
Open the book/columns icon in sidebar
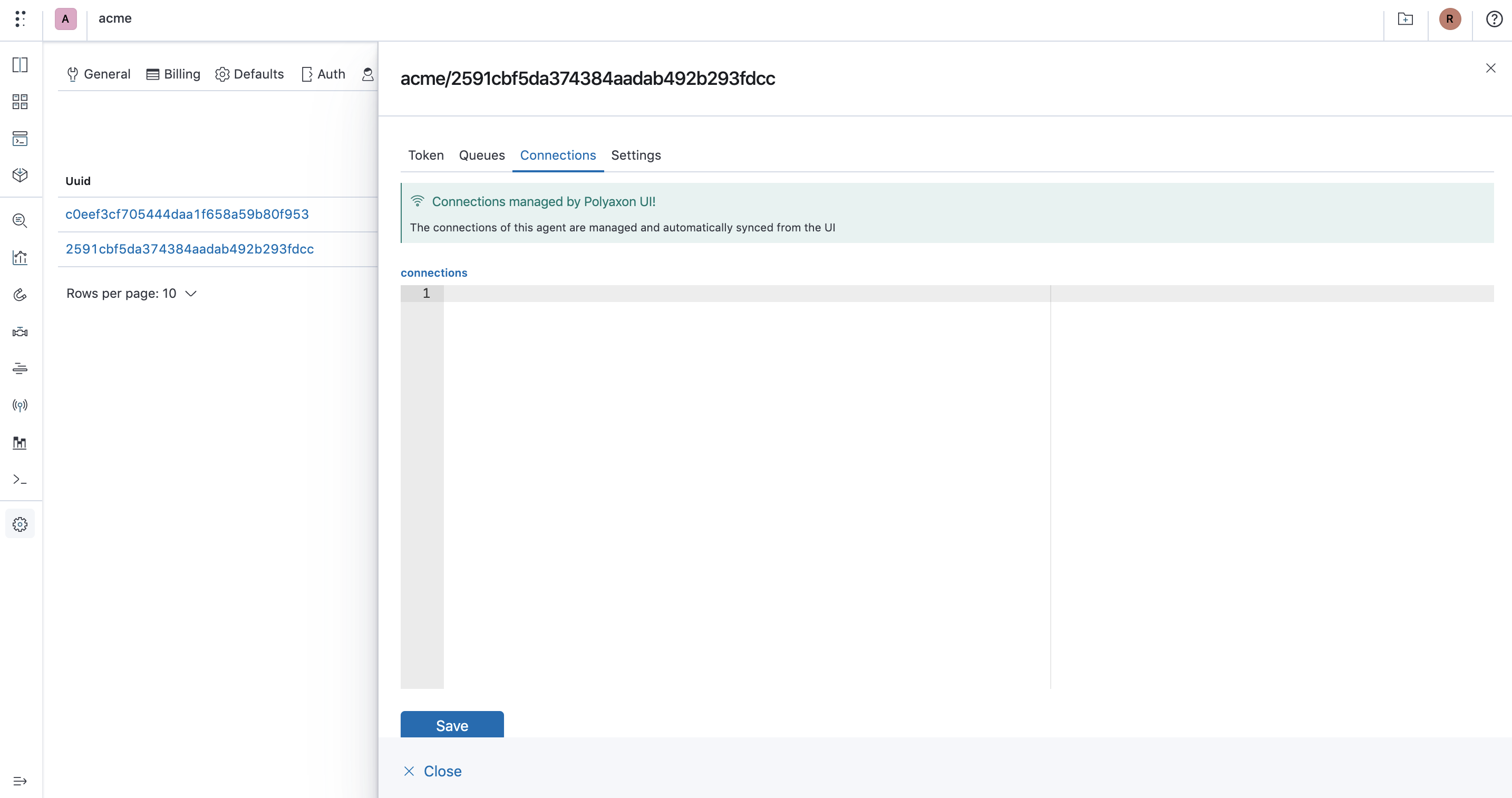[x=20, y=64]
